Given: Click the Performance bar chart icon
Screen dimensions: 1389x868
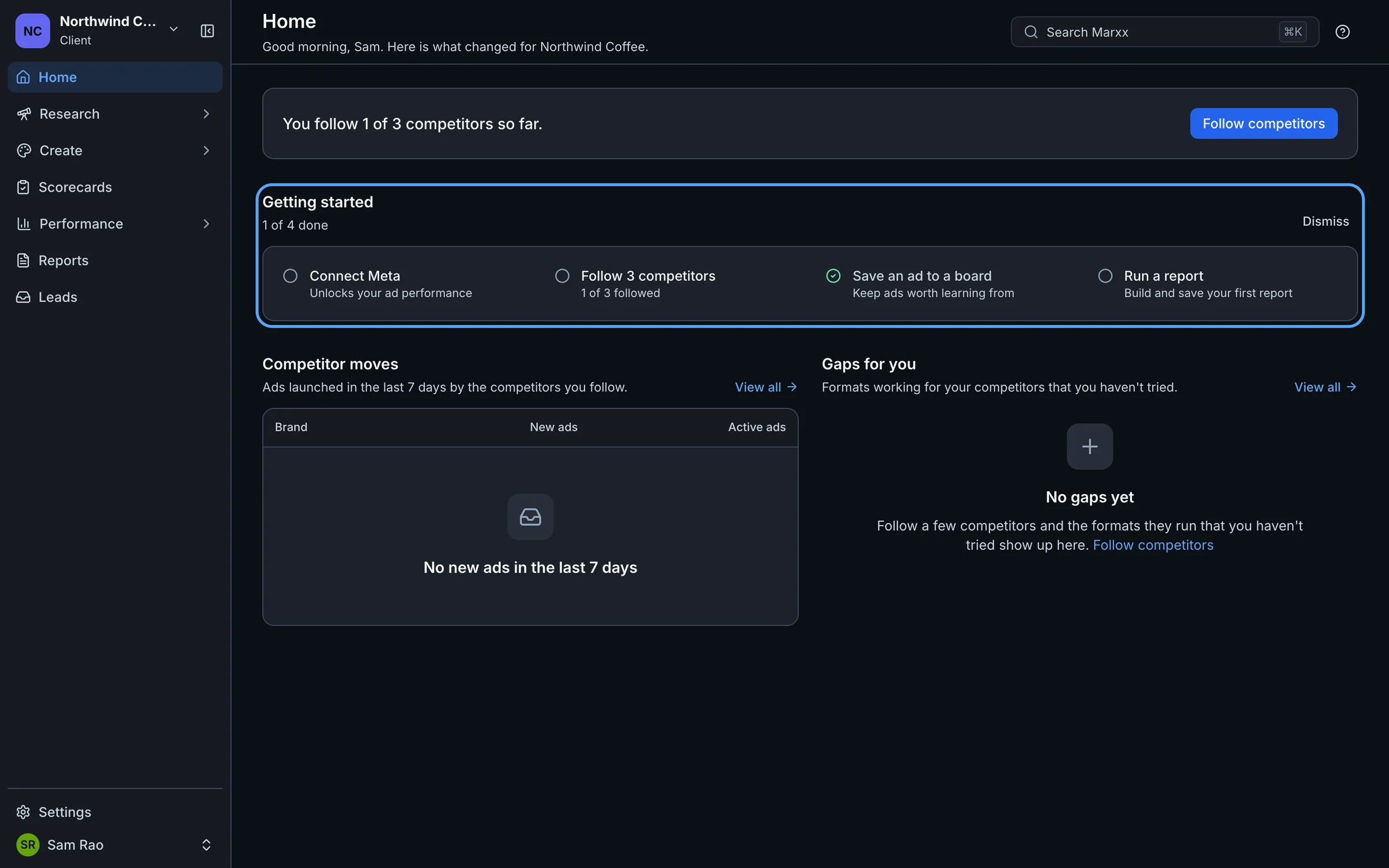Looking at the screenshot, I should click(24, 224).
